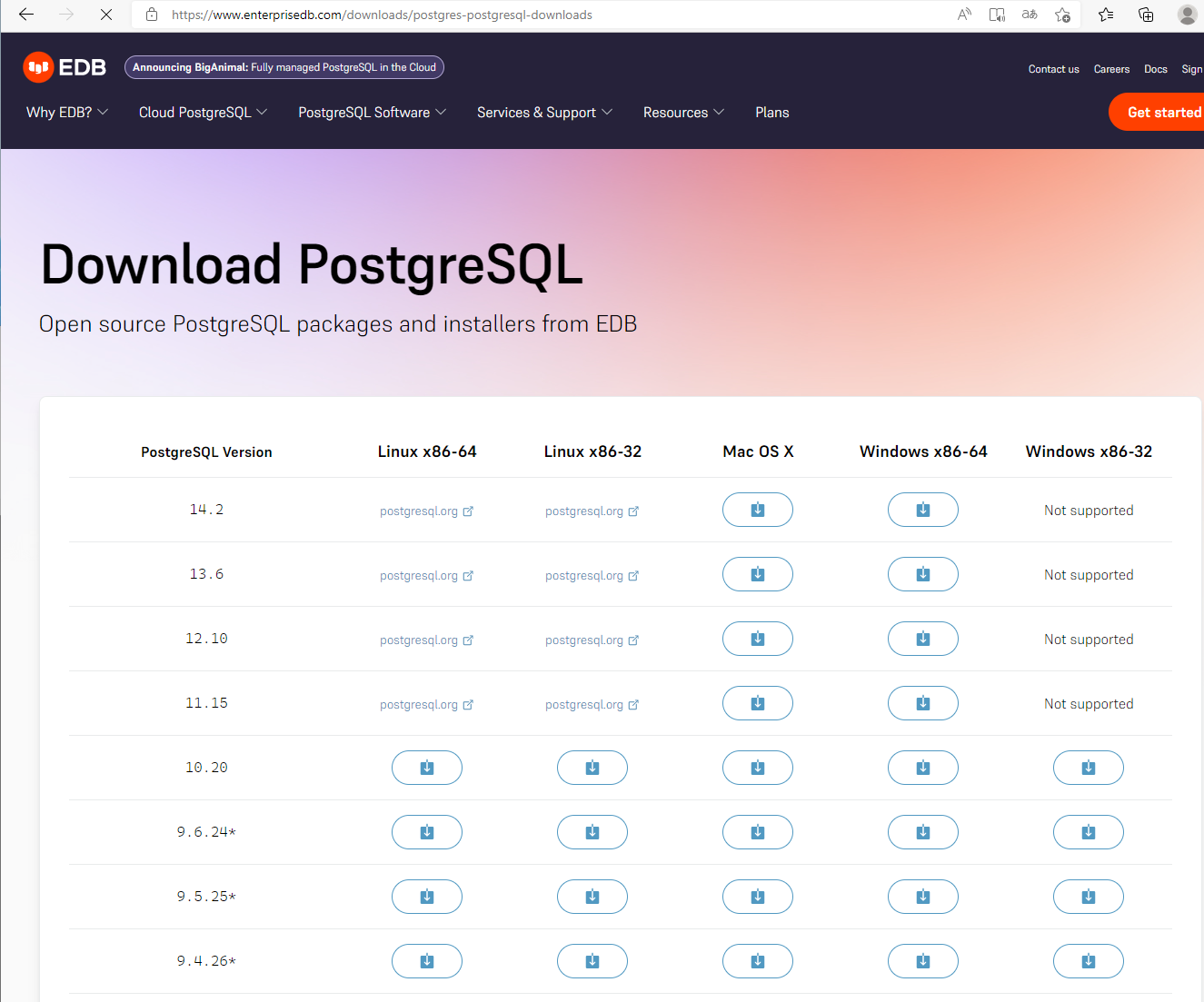Screen dimensions: 1204x1002
Task: Download PostgreSQL 10.20 for Linux x86-32
Action: (x=592, y=768)
